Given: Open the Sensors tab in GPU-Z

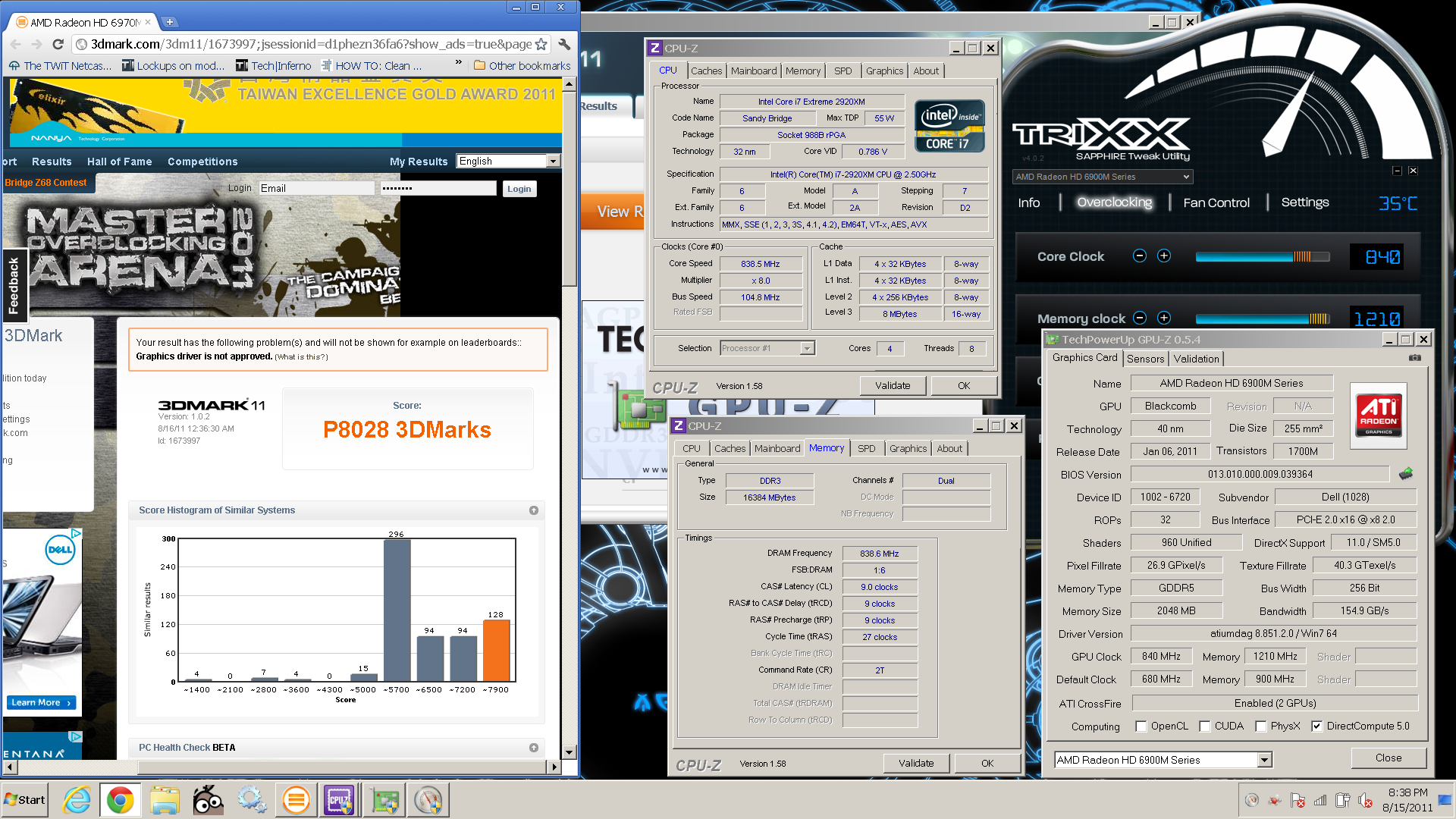Looking at the screenshot, I should click(1145, 359).
